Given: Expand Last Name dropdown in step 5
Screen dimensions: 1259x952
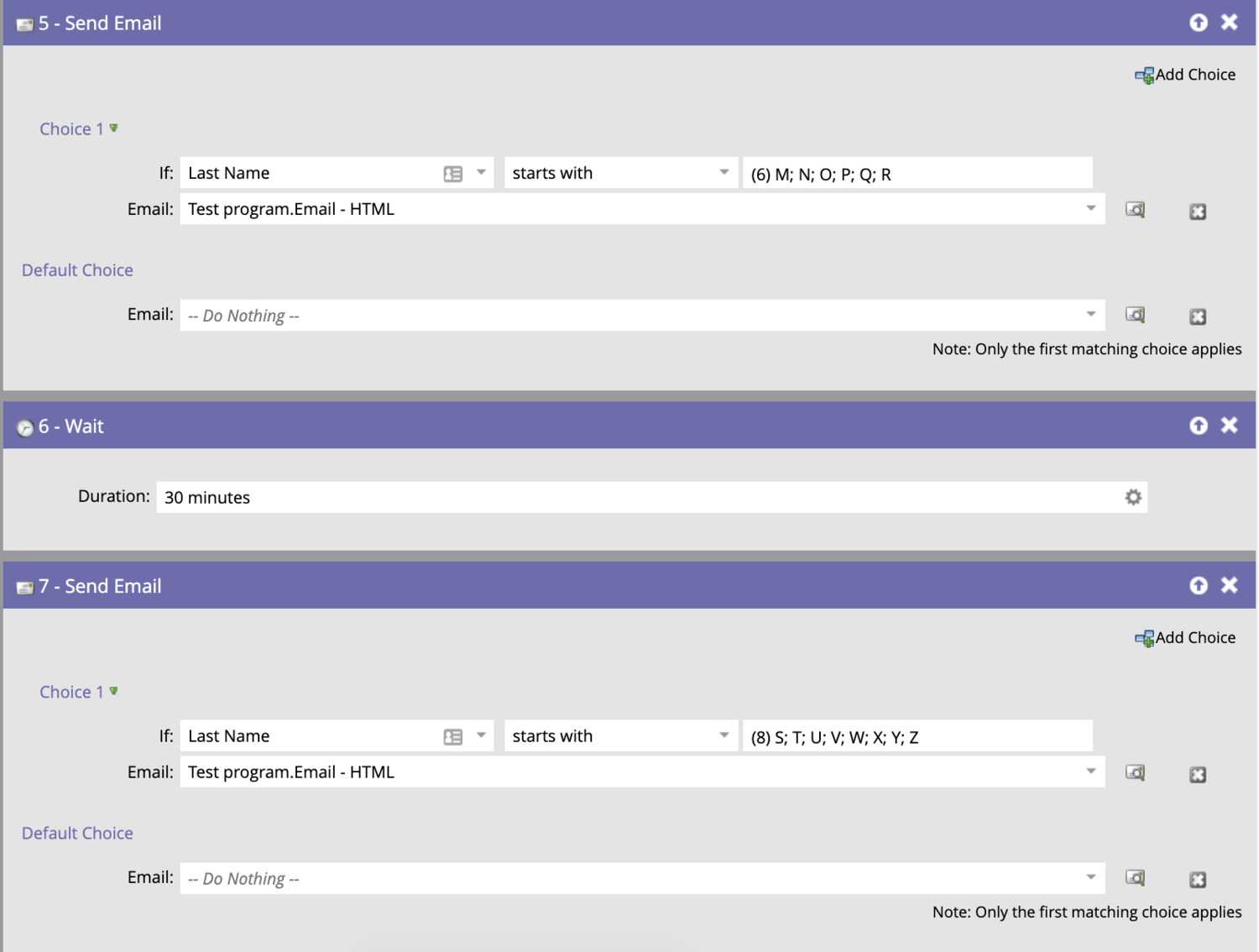Looking at the screenshot, I should coord(481,172).
